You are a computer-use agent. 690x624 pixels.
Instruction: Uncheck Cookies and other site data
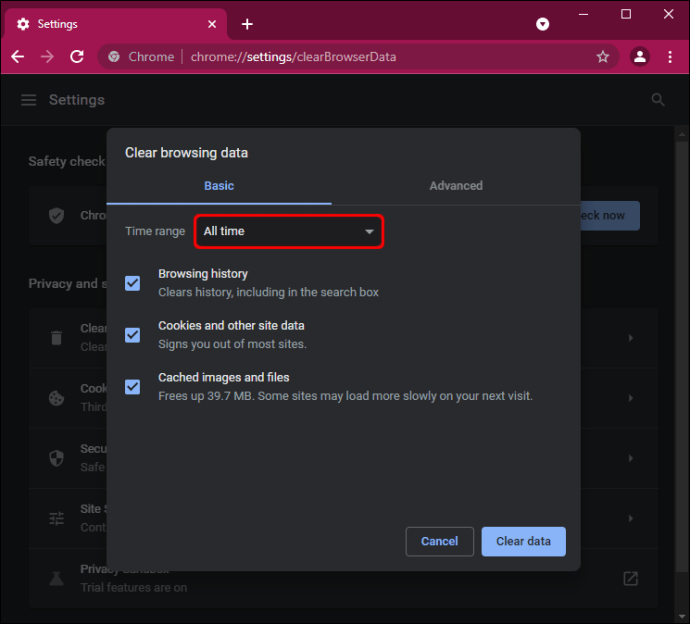coord(132,335)
